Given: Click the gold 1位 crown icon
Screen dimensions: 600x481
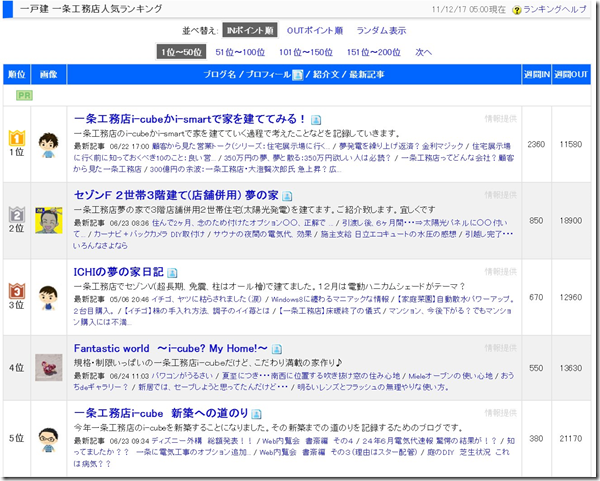Looking at the screenshot, I should click(17, 138).
